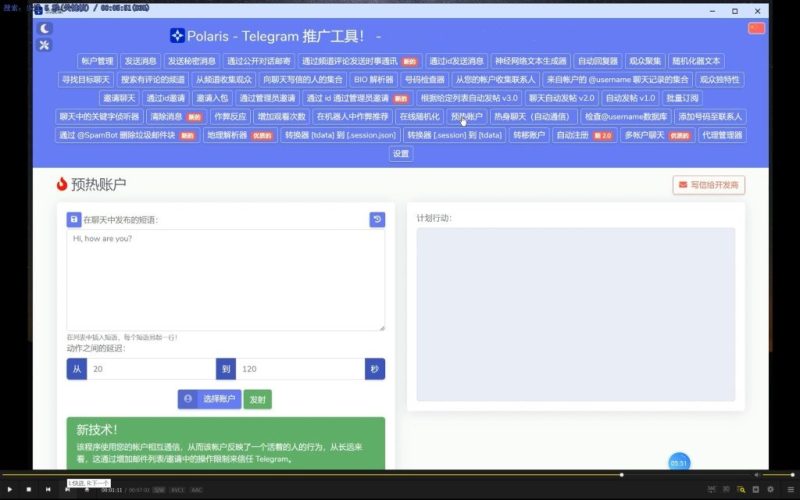Open 观众聚集 menu
Screen dimensions: 800x500
click(x=645, y=61)
